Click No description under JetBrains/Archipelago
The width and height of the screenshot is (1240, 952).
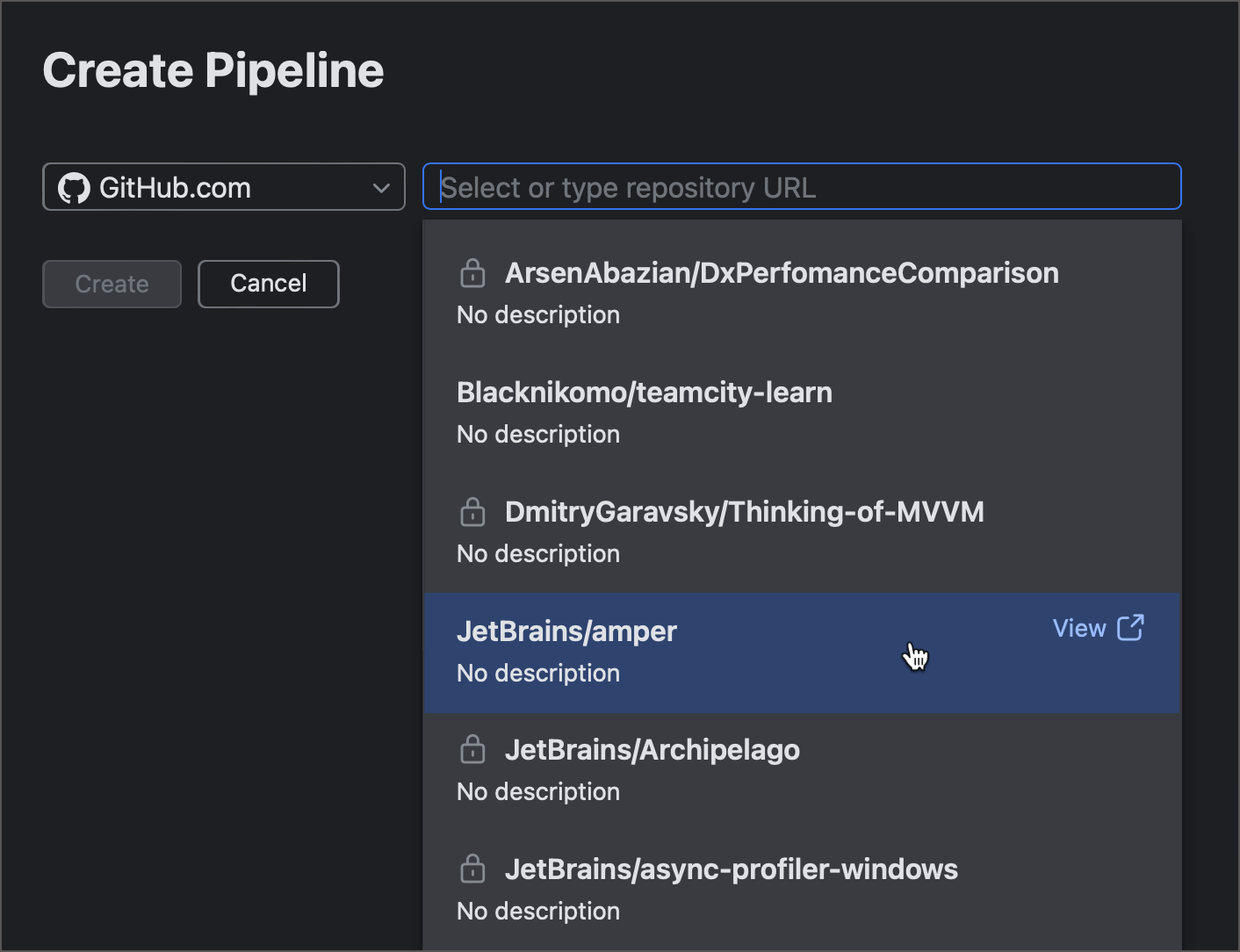538,792
